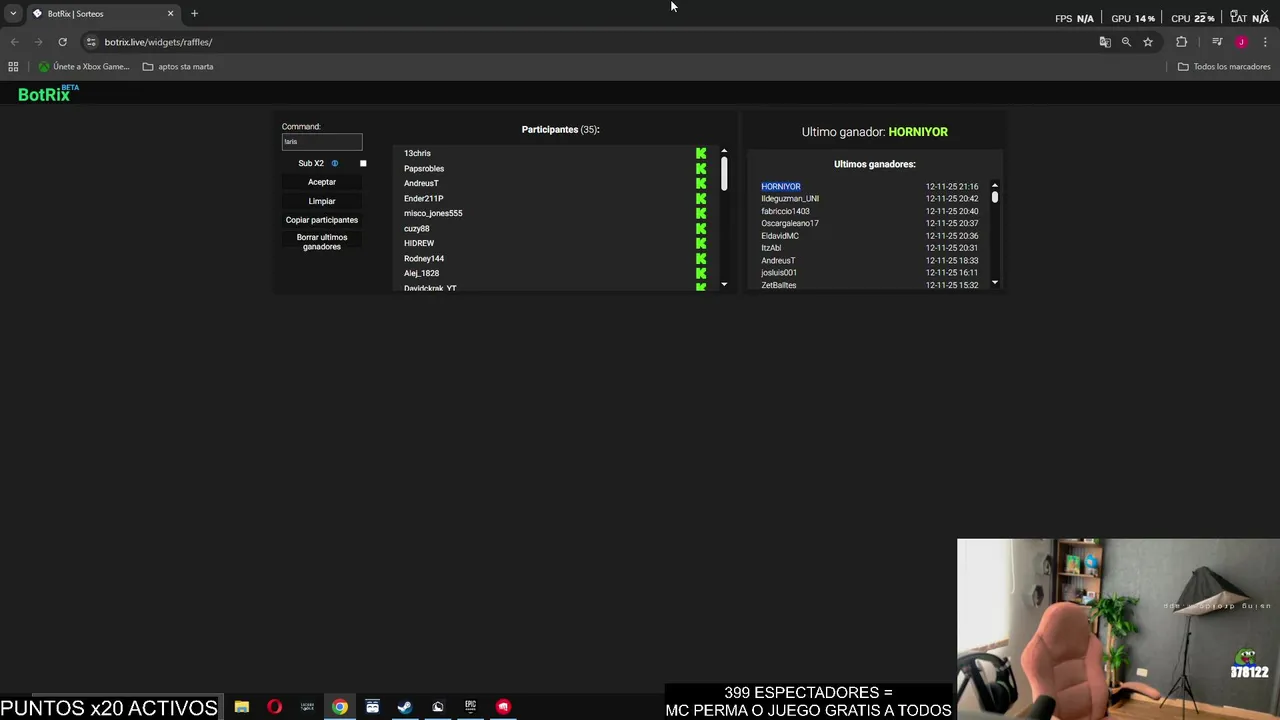Open the Chrome profile avatar J
The height and width of the screenshot is (720, 1280).
[x=1241, y=42]
